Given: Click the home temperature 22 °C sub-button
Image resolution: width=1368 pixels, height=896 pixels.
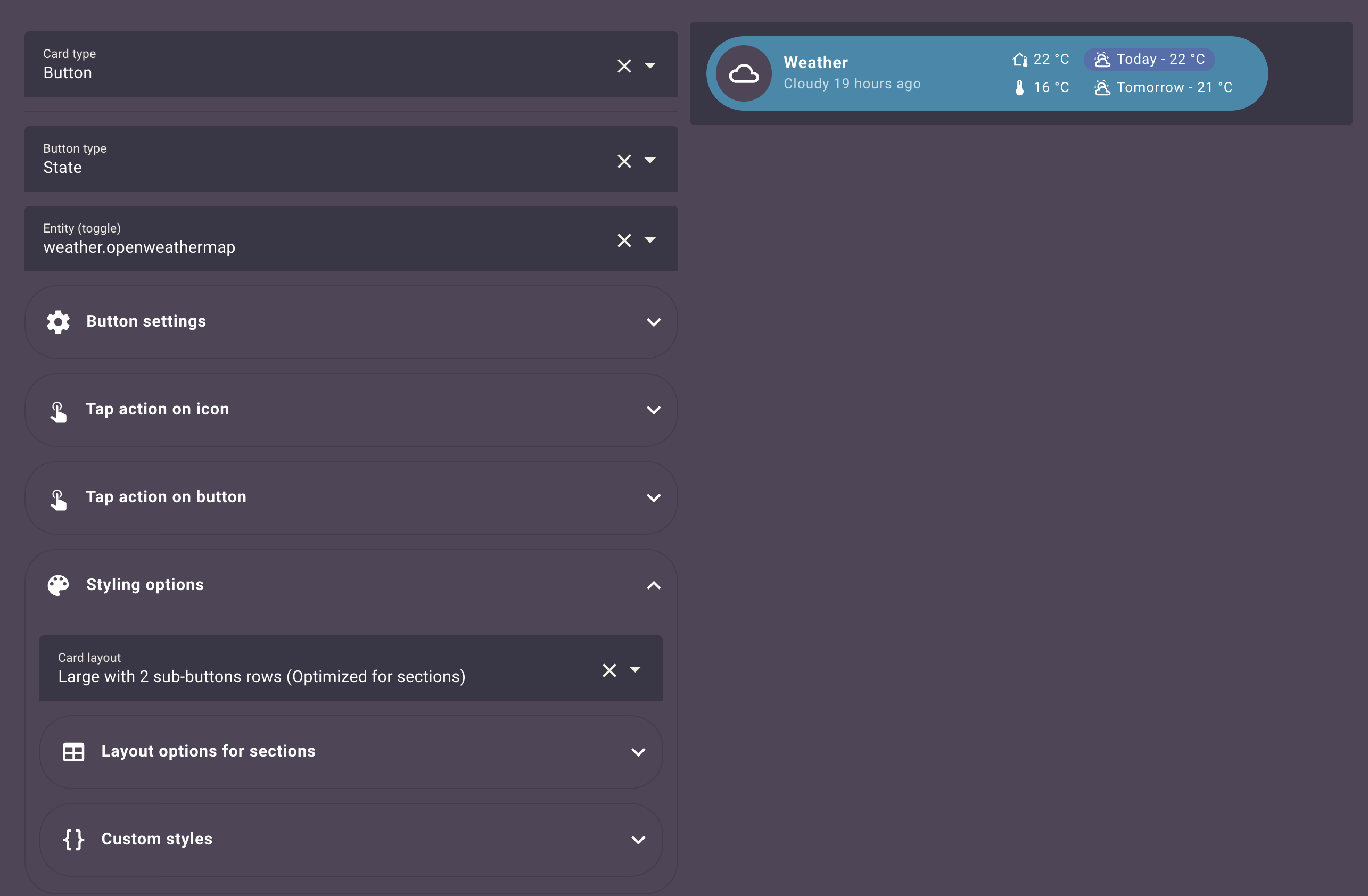Looking at the screenshot, I should click(1040, 59).
